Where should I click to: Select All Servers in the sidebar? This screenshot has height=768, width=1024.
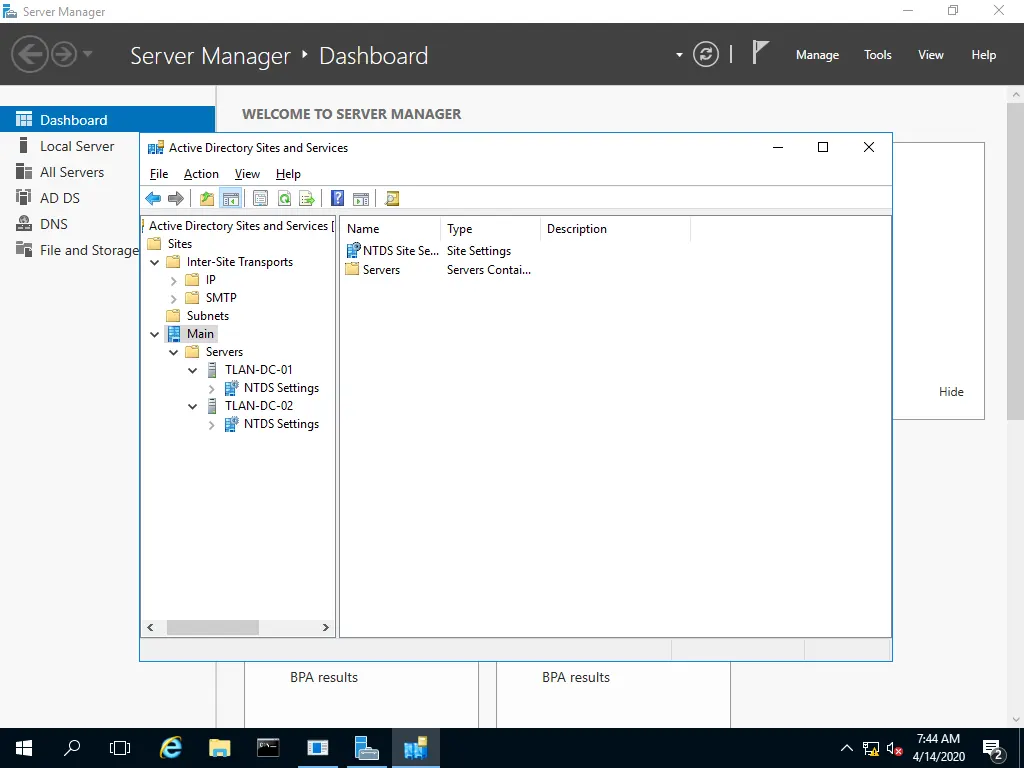coord(72,172)
